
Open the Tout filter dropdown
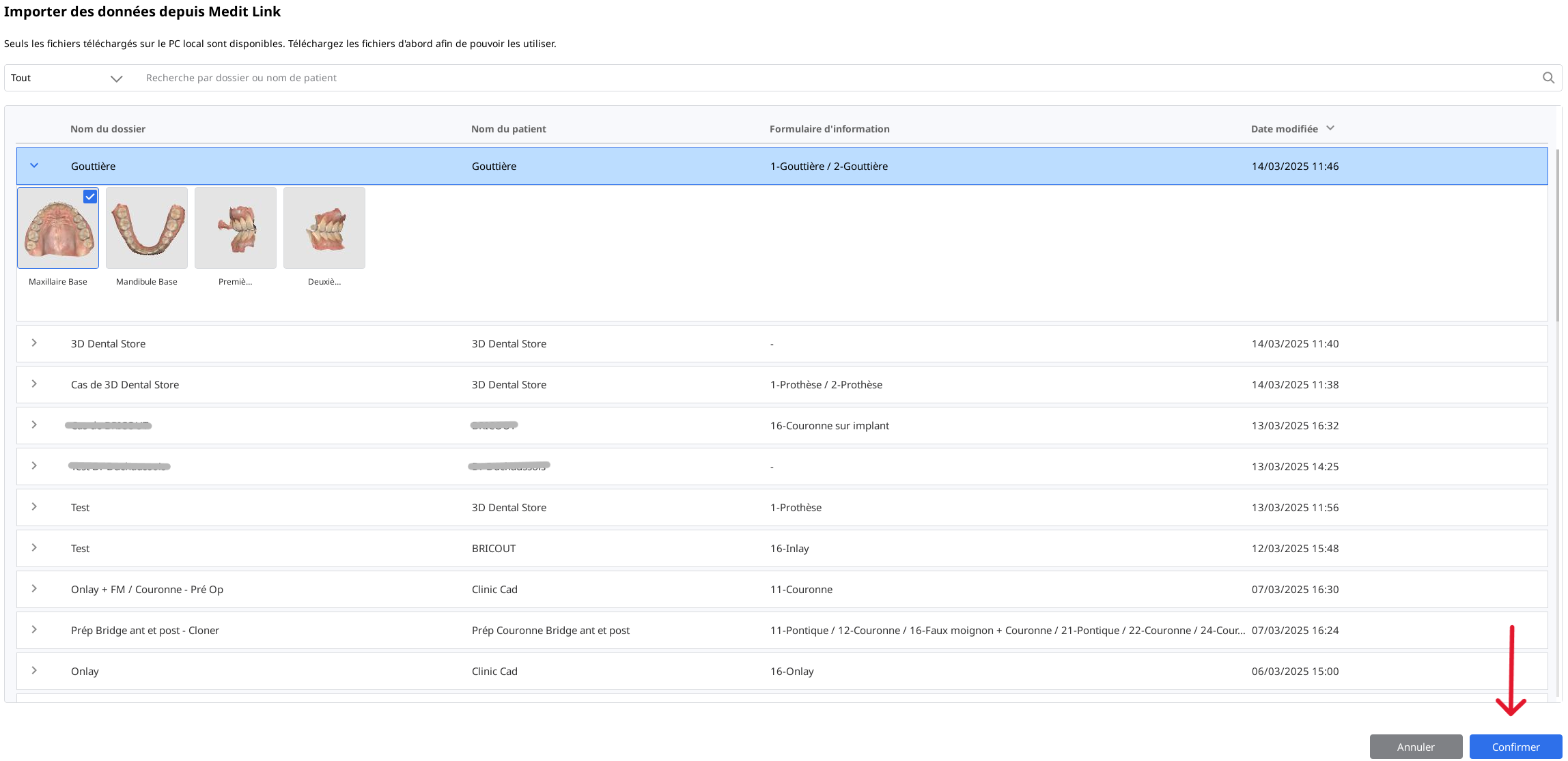[66, 78]
